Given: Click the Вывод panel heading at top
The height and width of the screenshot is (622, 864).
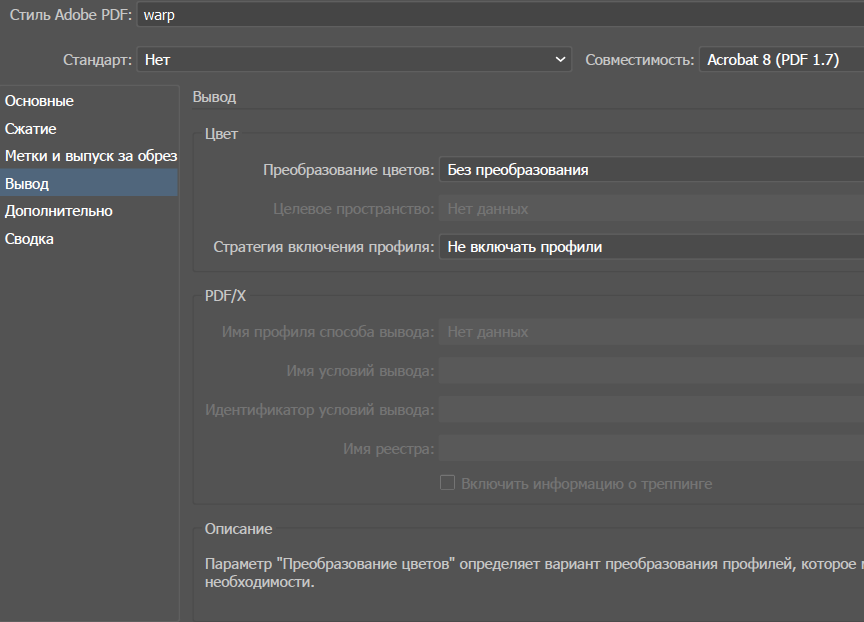Looking at the screenshot, I should click(214, 97).
